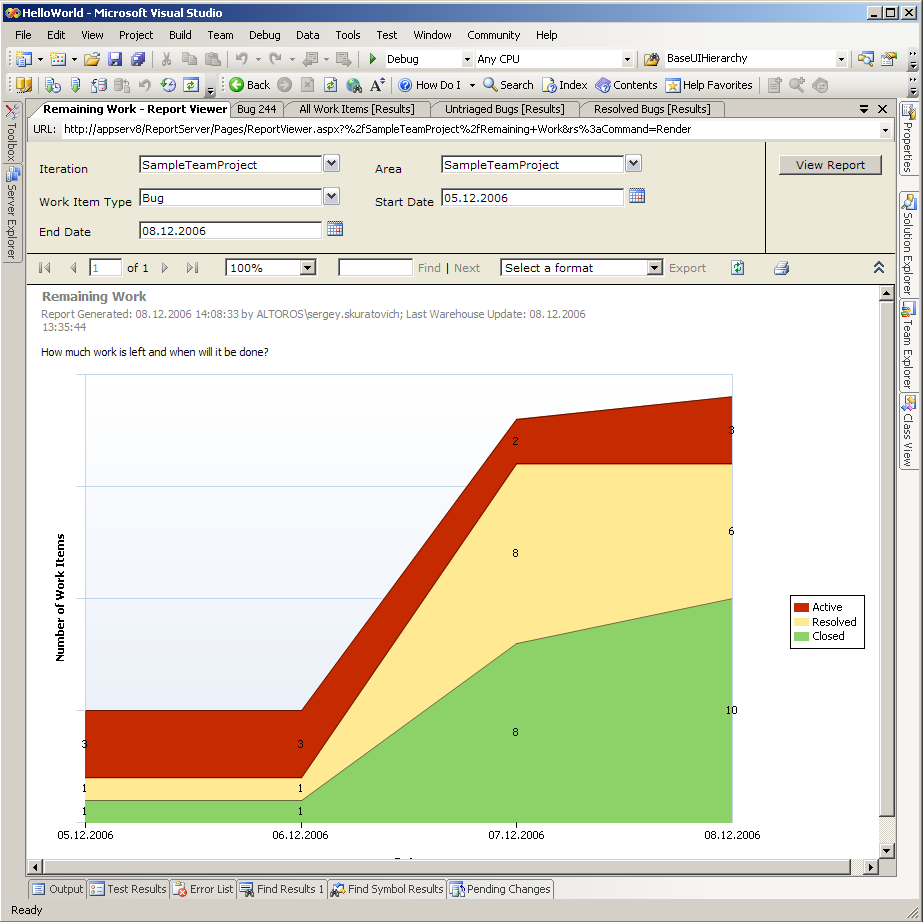923x922 pixels.
Task: Switch to Resolved Bugs [Results] tab
Action: (652, 109)
